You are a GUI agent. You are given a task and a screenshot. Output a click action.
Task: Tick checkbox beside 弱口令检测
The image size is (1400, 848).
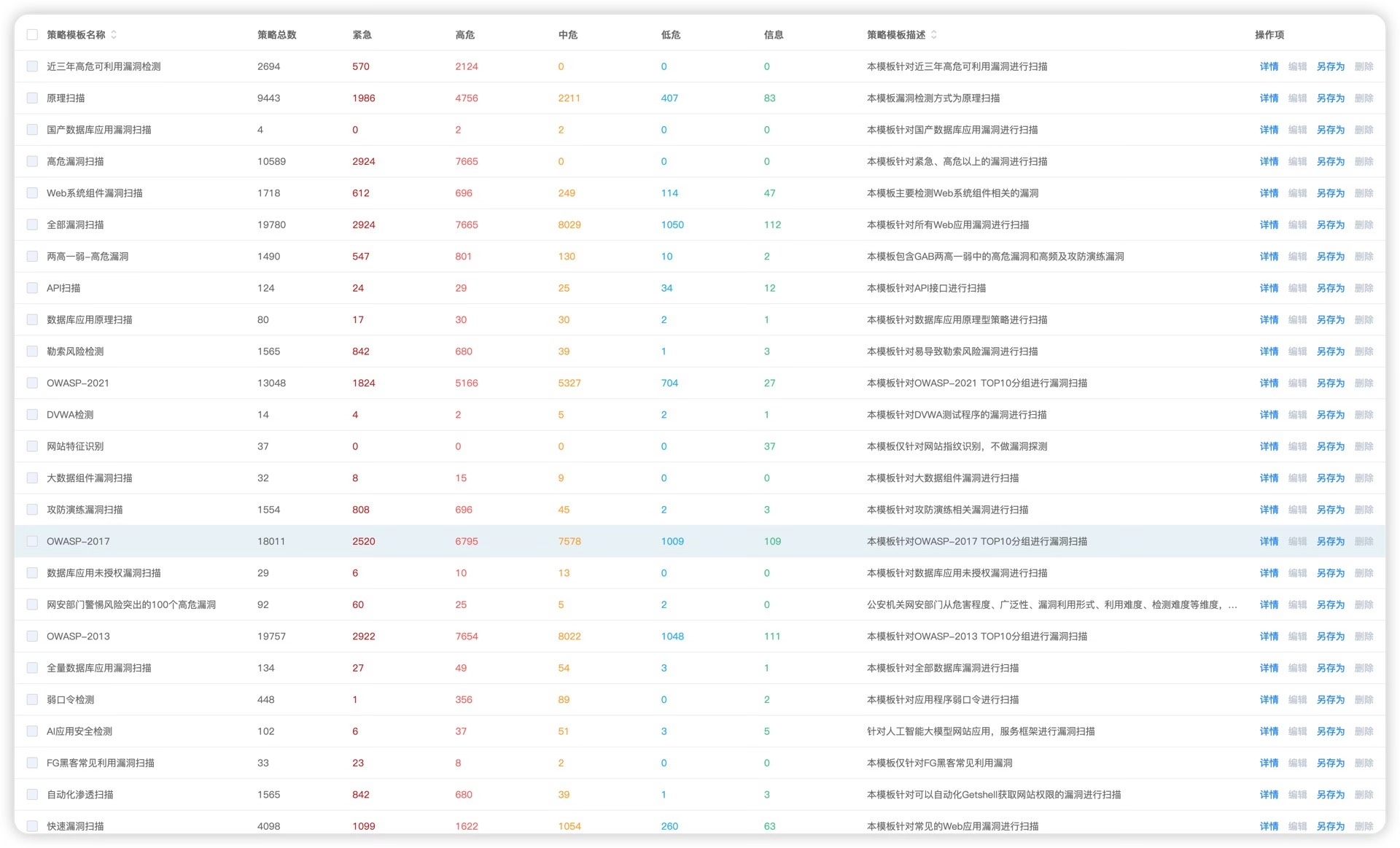[x=32, y=699]
